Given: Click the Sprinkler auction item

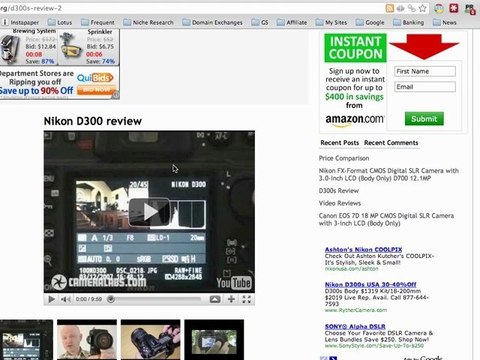Looking at the screenshot, I should click(x=89, y=47).
